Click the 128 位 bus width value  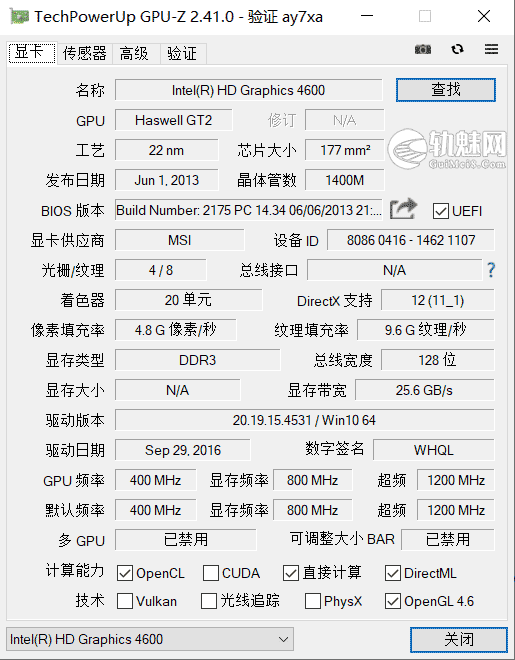point(438,360)
